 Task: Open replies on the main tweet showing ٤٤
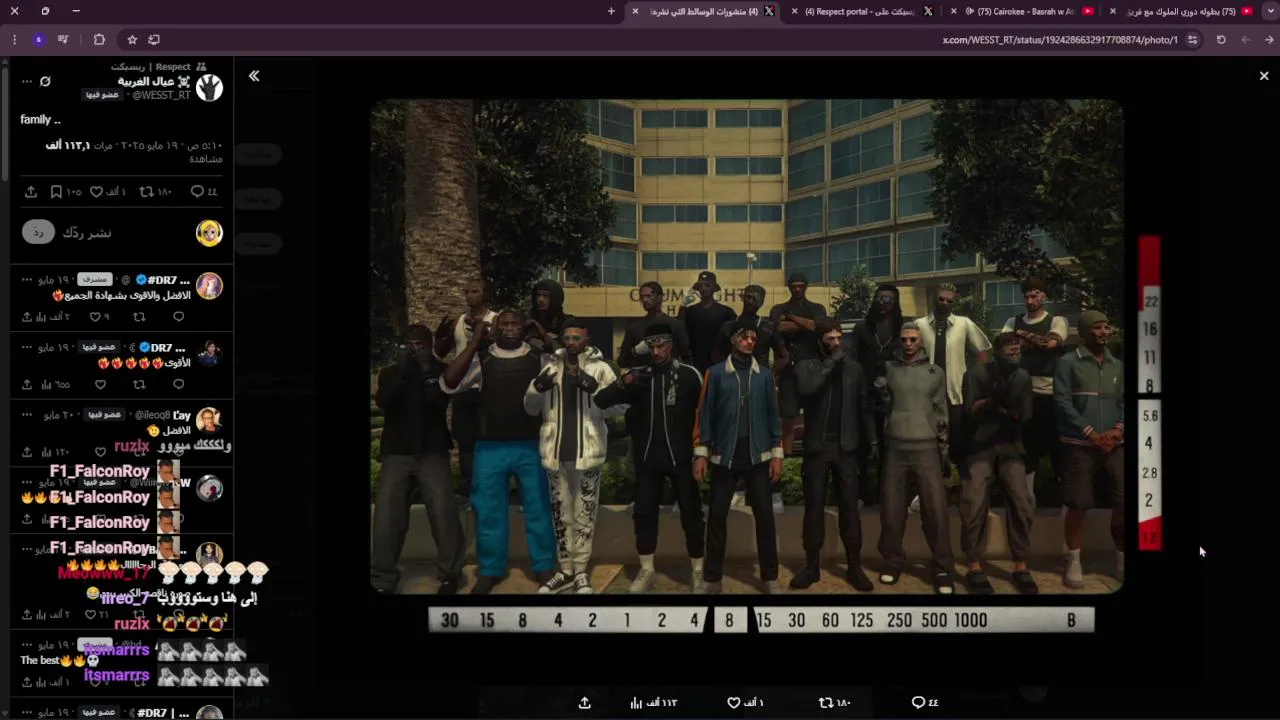point(204,192)
